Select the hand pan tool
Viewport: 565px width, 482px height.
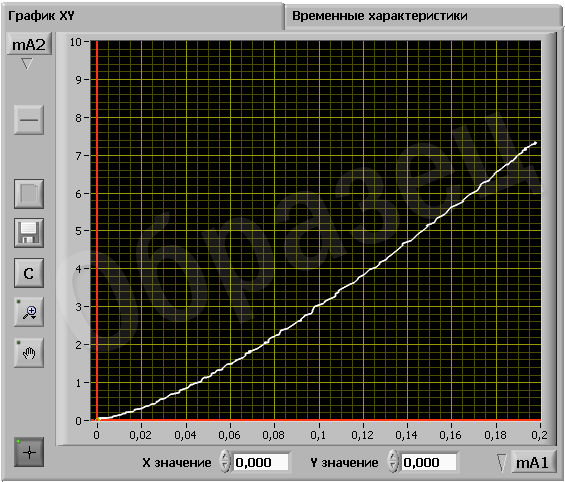pos(29,353)
